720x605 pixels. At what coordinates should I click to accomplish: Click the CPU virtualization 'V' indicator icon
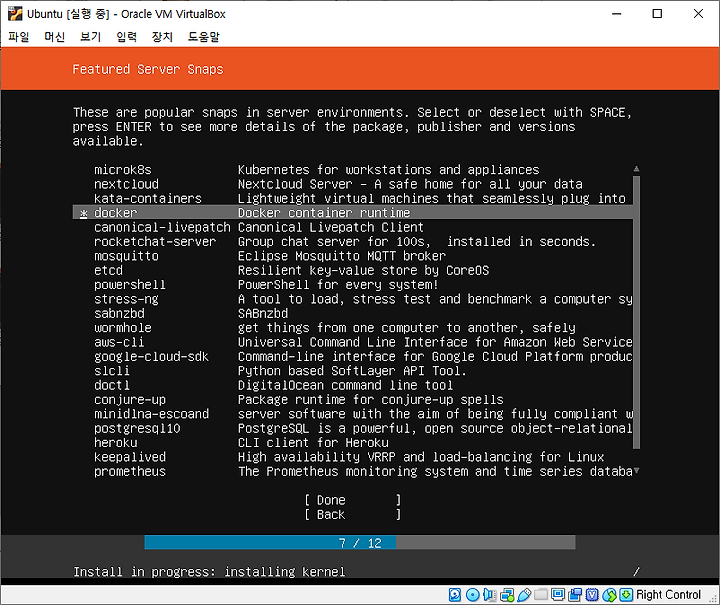592,594
